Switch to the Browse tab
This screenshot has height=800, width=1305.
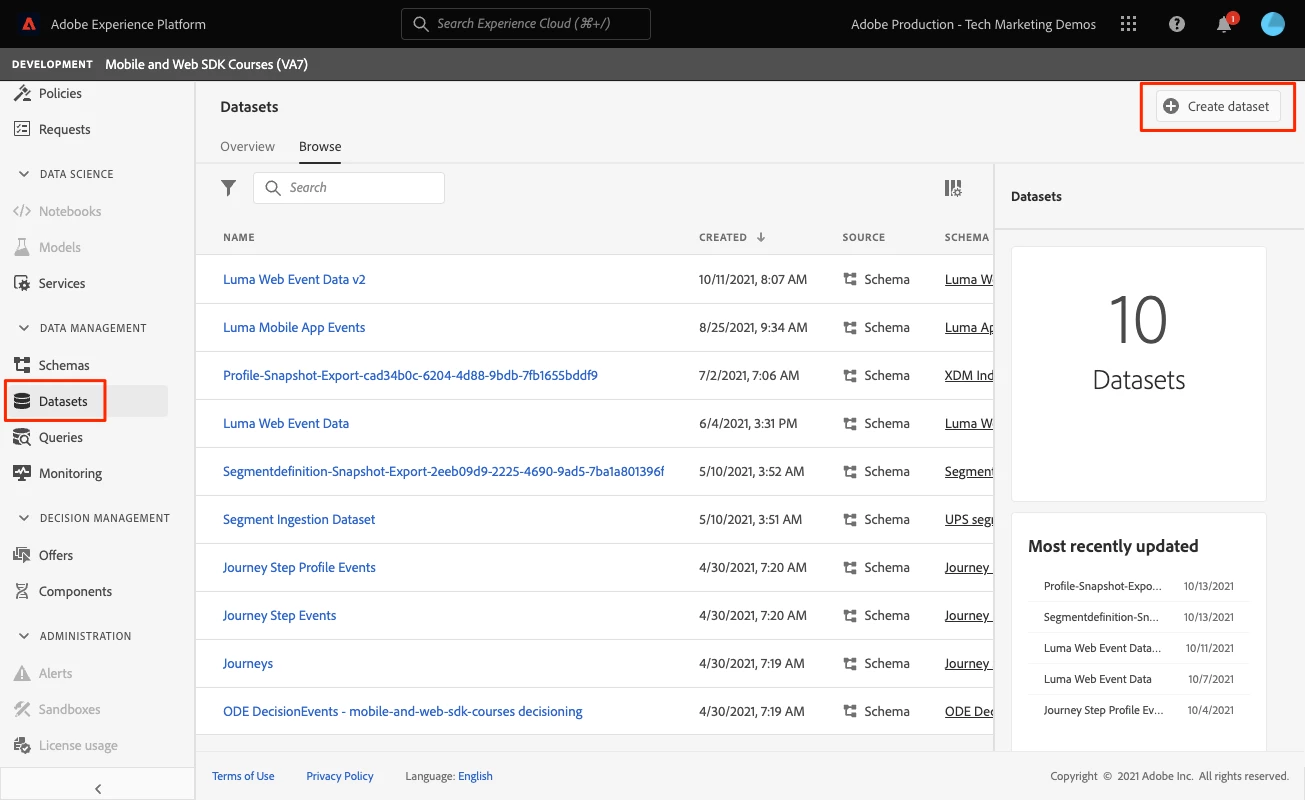(320, 146)
